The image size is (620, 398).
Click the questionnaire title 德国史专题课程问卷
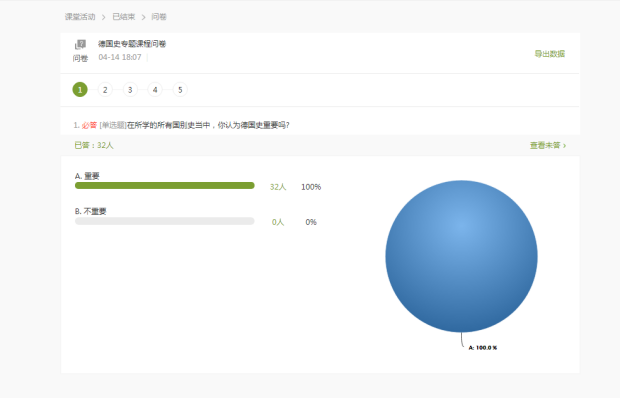pos(132,44)
